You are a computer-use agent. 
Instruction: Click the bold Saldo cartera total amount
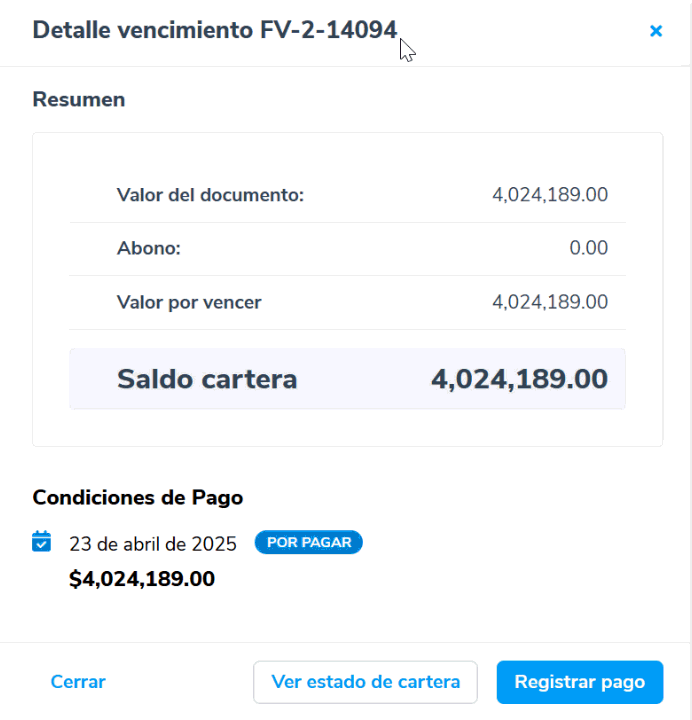click(x=519, y=379)
